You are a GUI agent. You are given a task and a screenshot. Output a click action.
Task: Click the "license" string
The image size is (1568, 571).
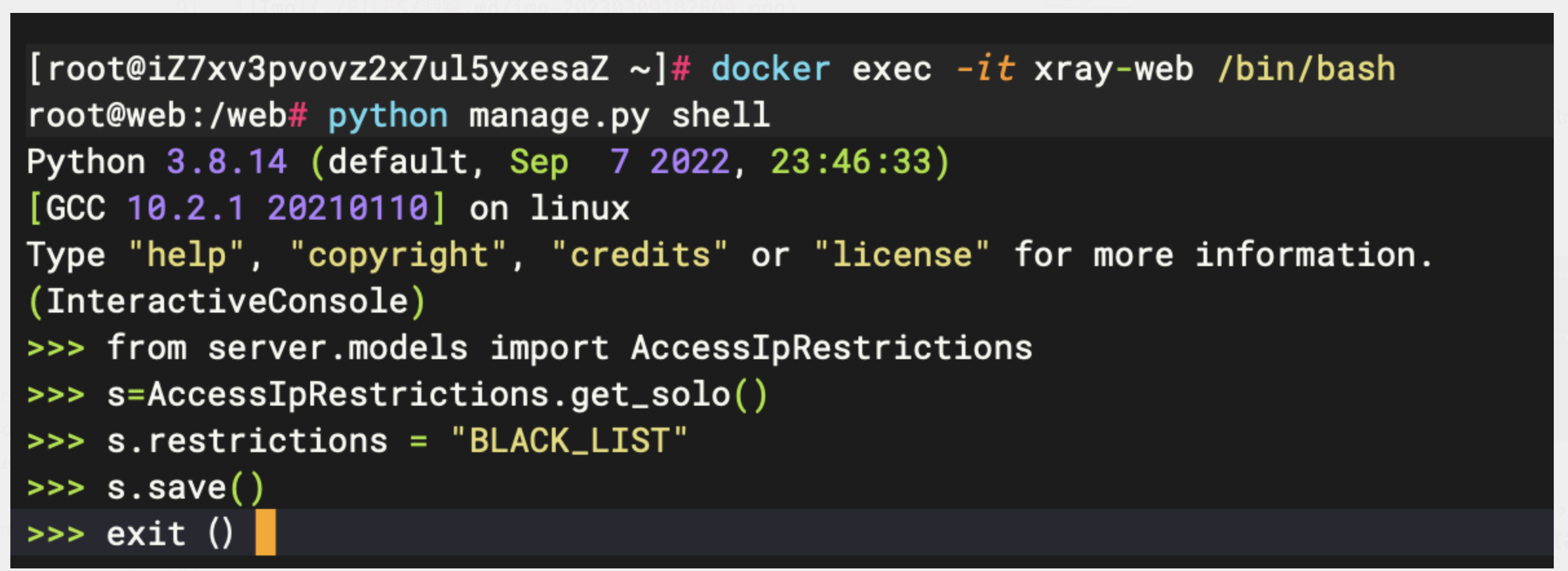[x=901, y=255]
